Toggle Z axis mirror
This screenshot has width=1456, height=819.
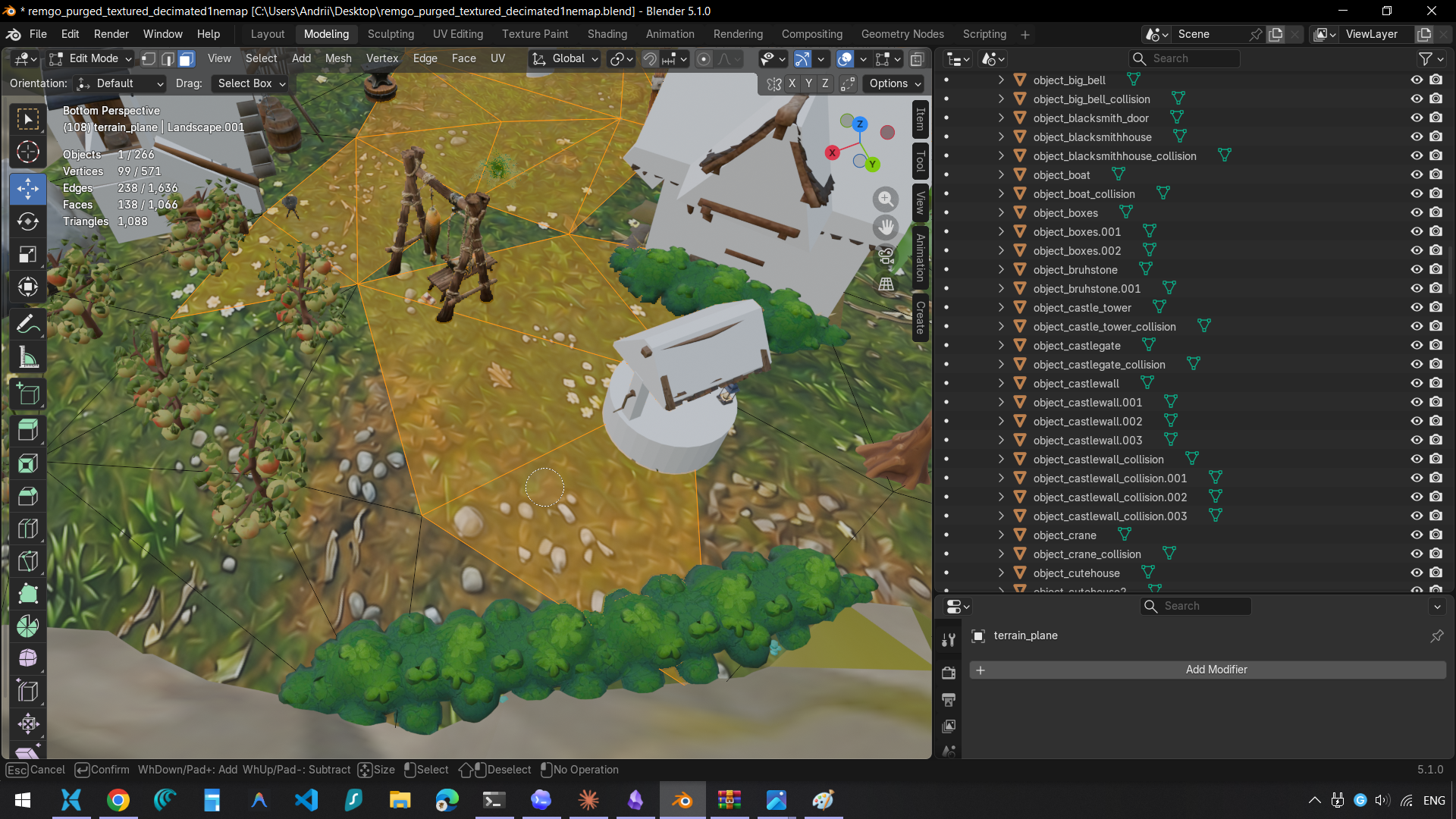click(825, 83)
